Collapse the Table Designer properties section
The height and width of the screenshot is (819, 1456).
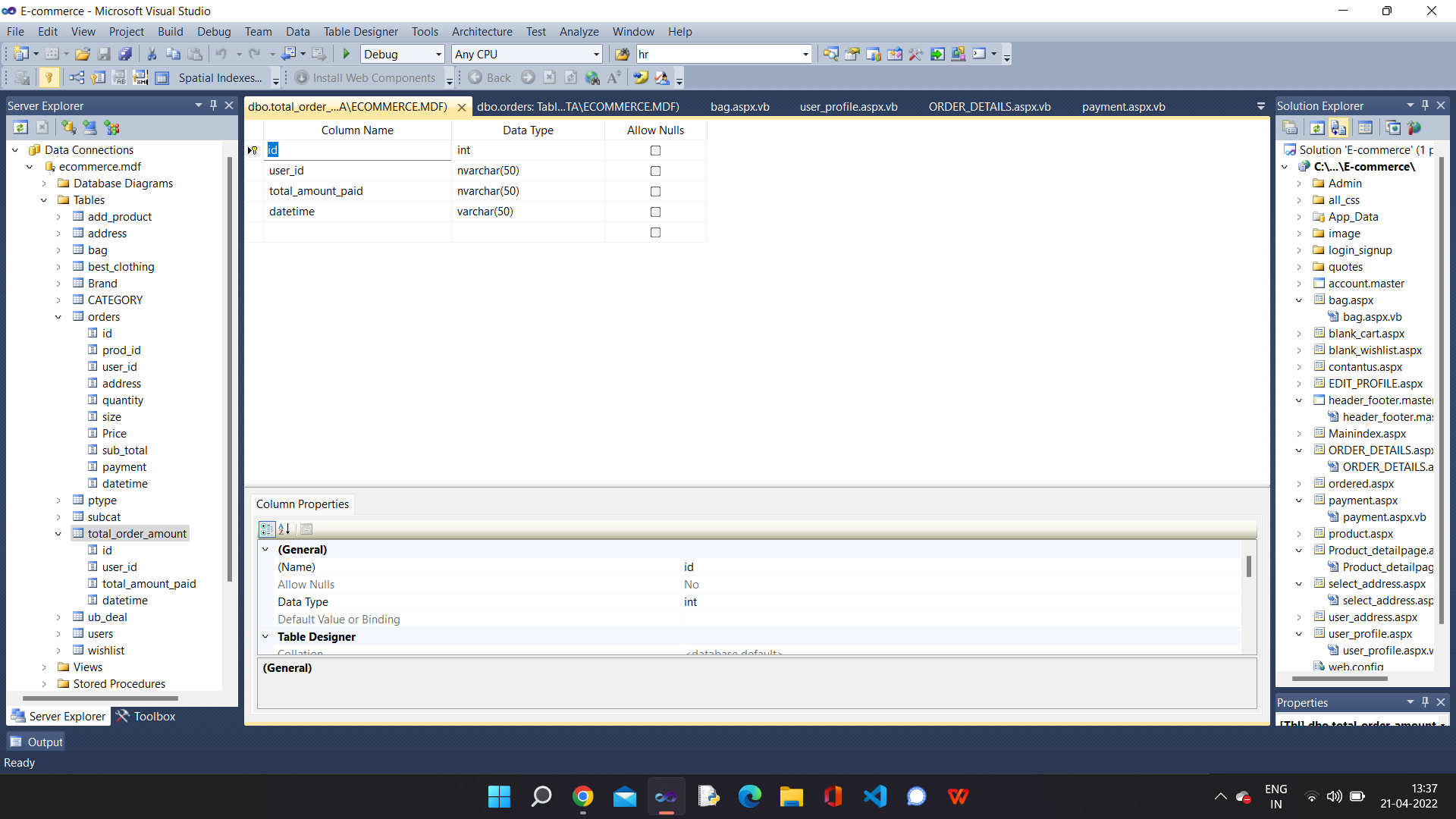point(265,636)
